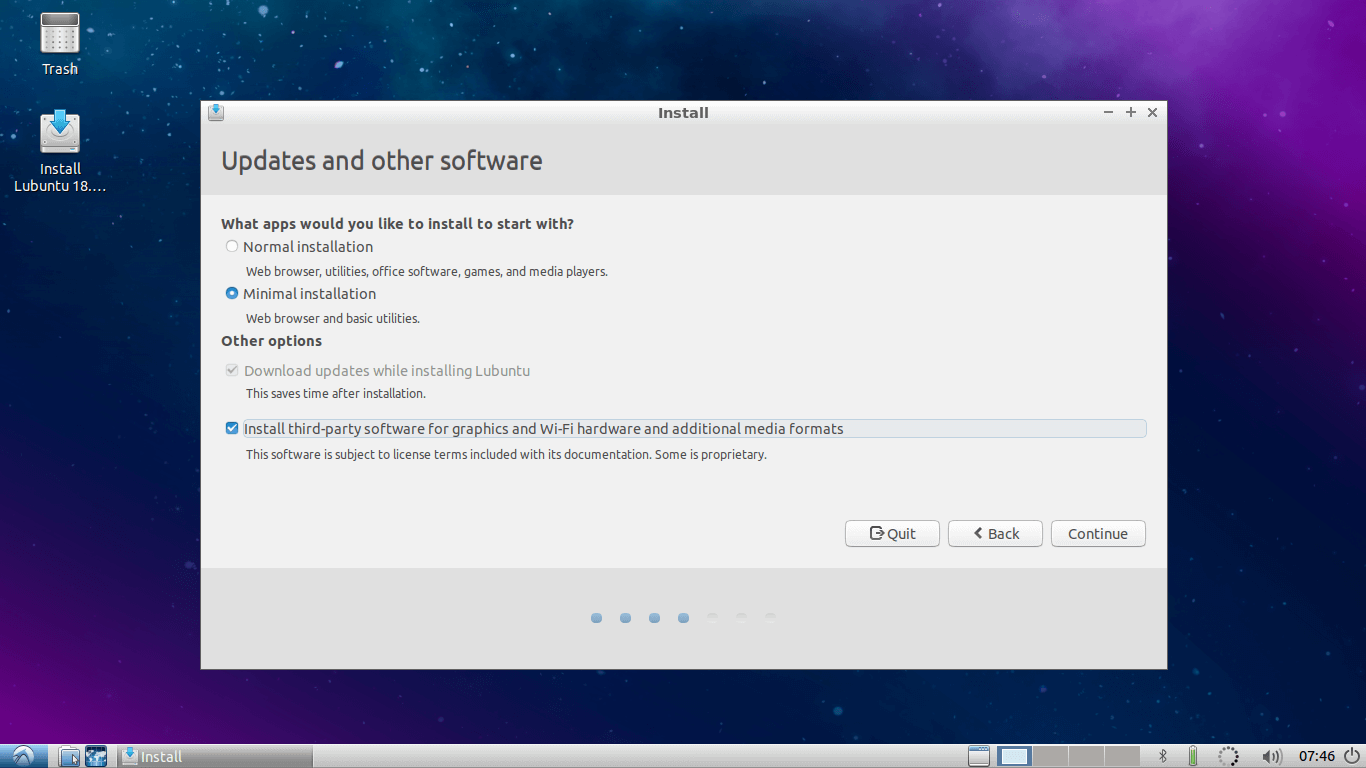The image size is (1366, 768).
Task: Click the network connection spinner icon
Action: click(x=1229, y=756)
